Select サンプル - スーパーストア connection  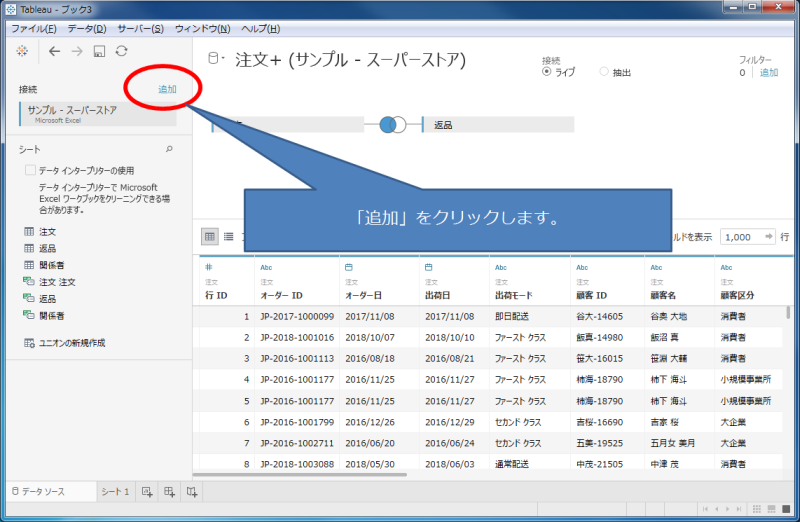click(x=98, y=114)
